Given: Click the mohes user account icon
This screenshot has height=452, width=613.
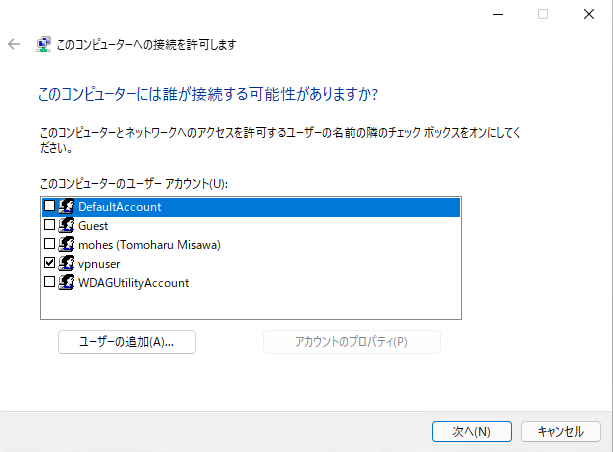Looking at the screenshot, I should click(x=66, y=244).
